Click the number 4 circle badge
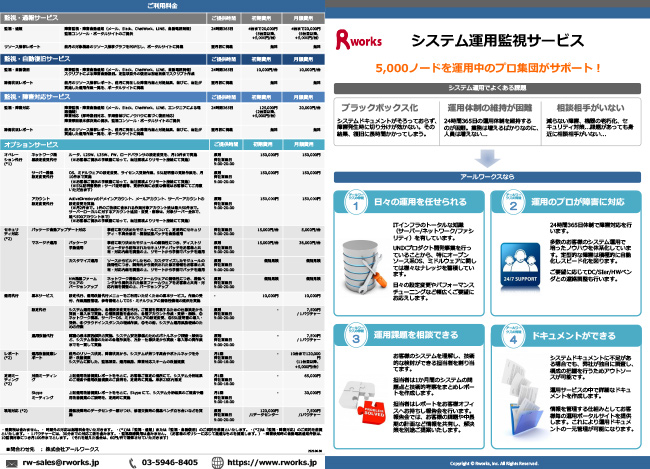This screenshot has width=650, height=469. pyautogui.click(x=513, y=336)
